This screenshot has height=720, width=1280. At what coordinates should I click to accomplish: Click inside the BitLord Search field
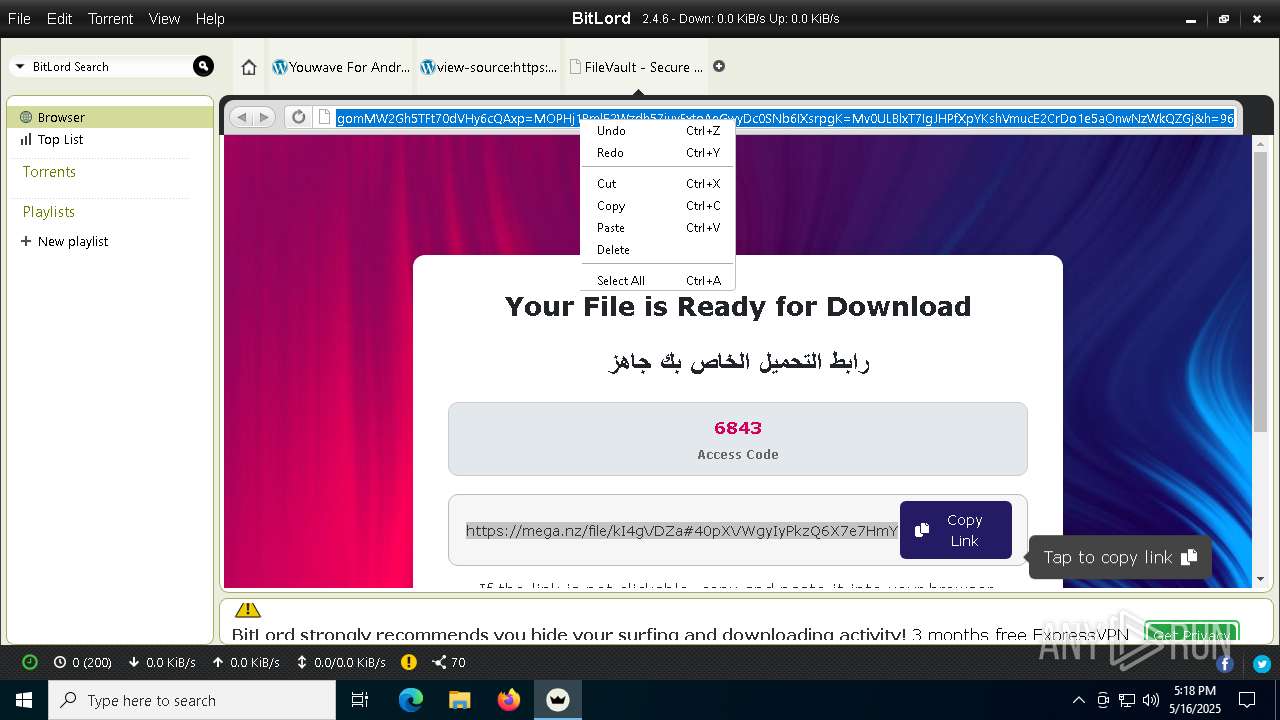pyautogui.click(x=110, y=67)
